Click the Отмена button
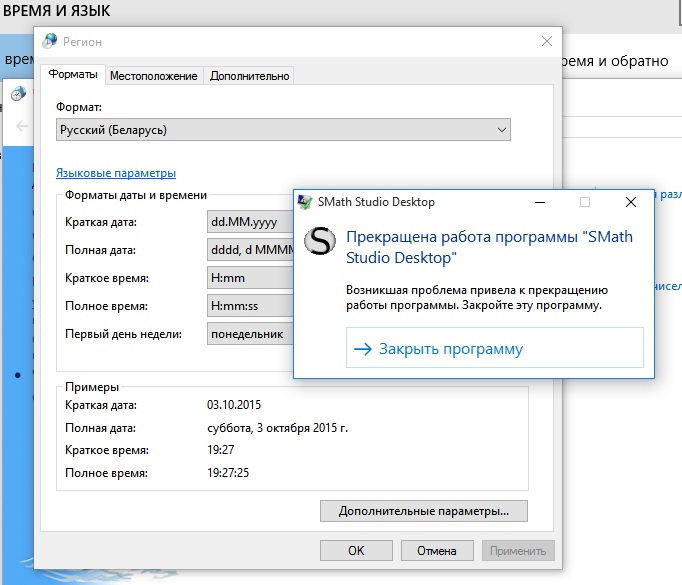The image size is (682, 585). [x=436, y=550]
